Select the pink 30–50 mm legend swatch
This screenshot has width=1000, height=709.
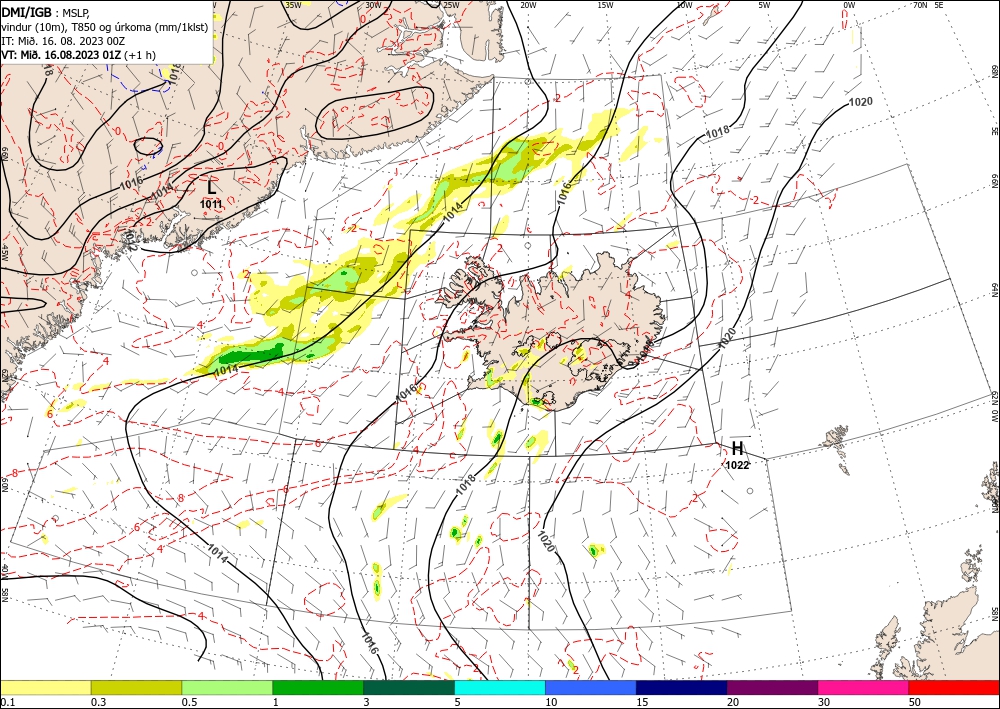[863, 687]
